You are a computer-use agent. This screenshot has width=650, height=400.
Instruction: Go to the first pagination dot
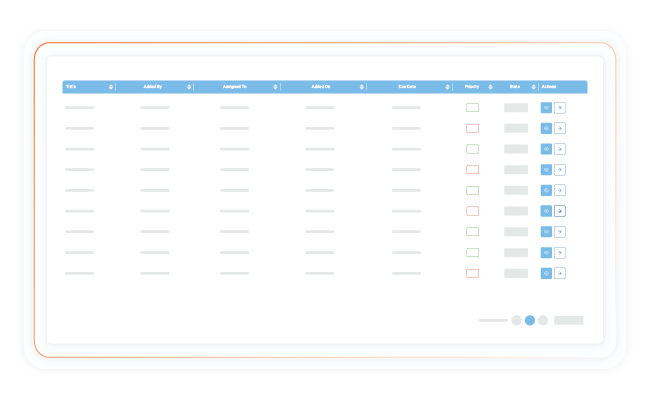point(516,320)
